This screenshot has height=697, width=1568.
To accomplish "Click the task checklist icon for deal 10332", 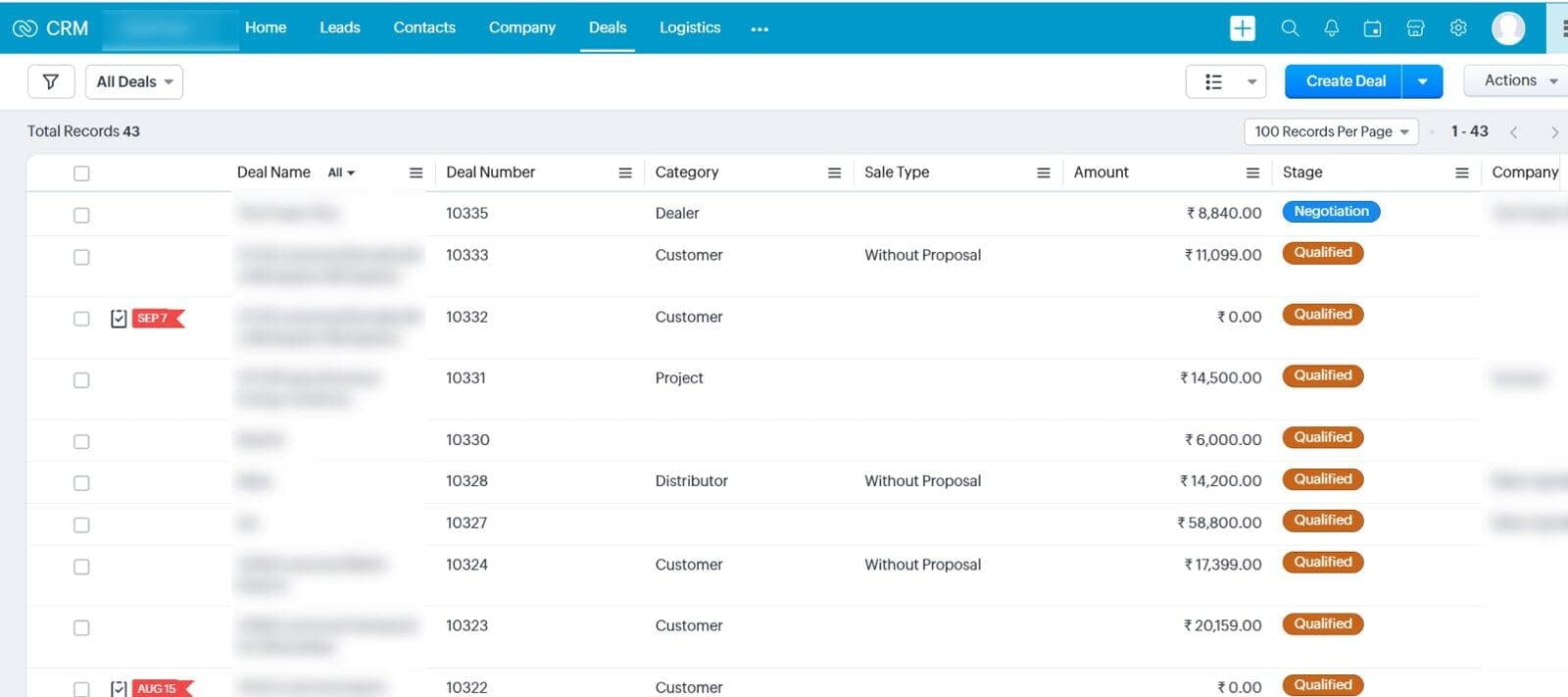I will [x=119, y=319].
